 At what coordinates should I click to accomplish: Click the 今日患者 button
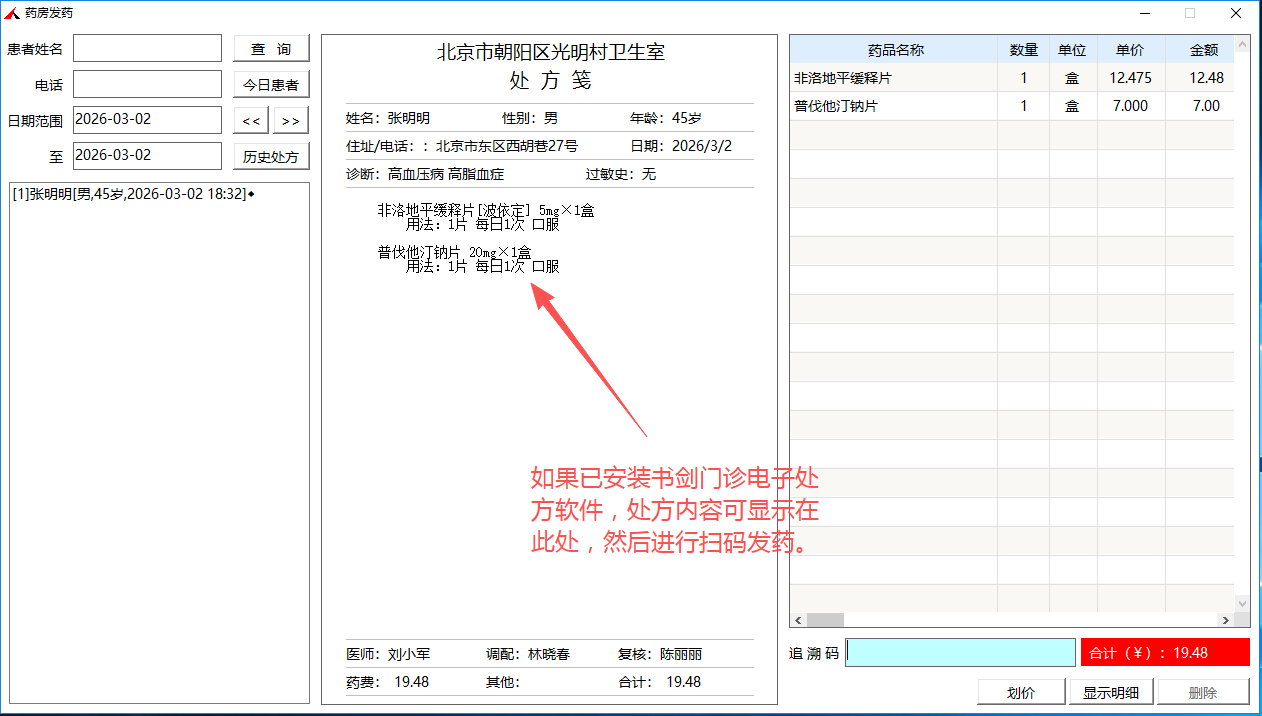[x=271, y=85]
